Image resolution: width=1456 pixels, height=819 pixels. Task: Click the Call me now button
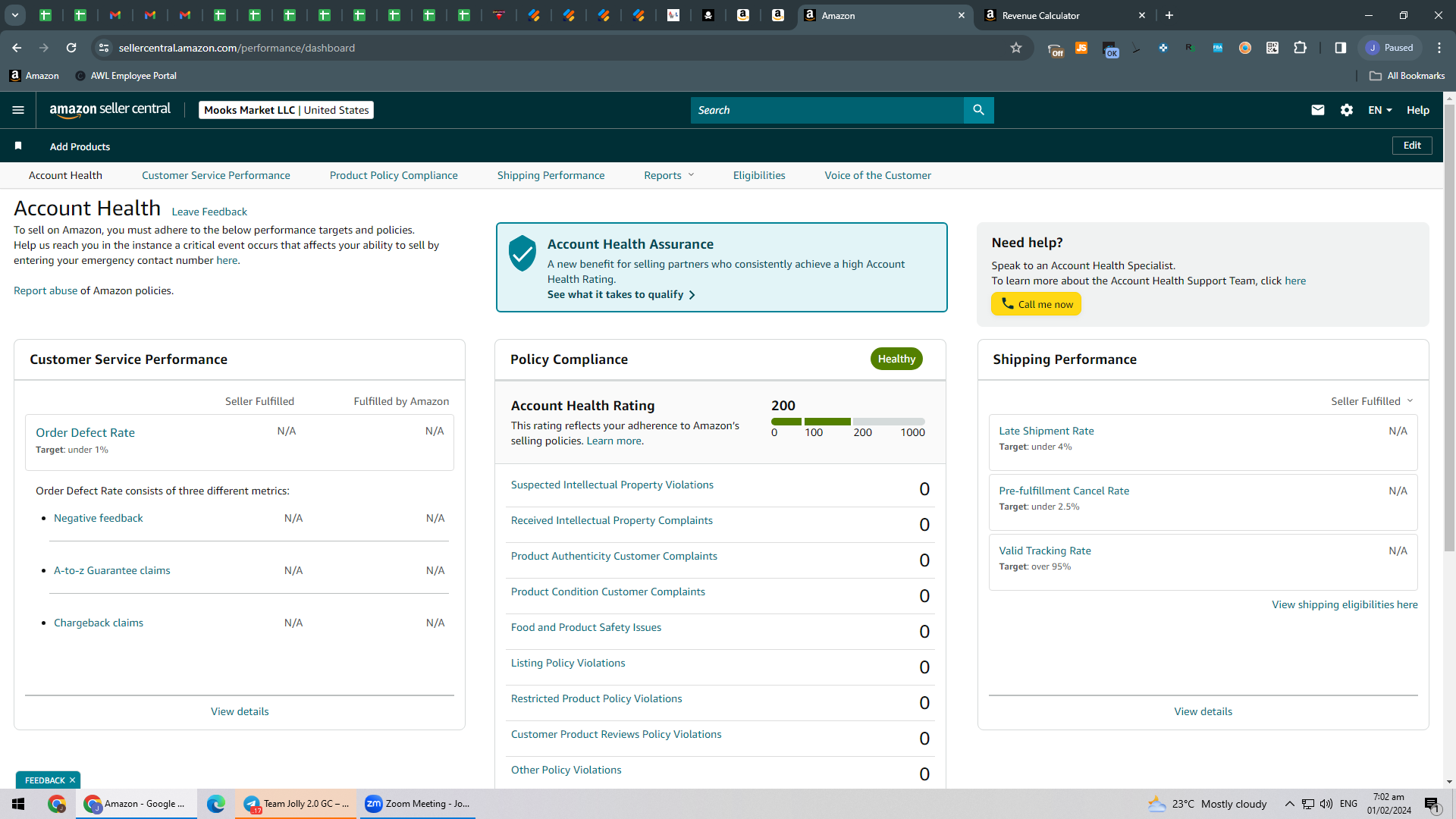(x=1036, y=304)
